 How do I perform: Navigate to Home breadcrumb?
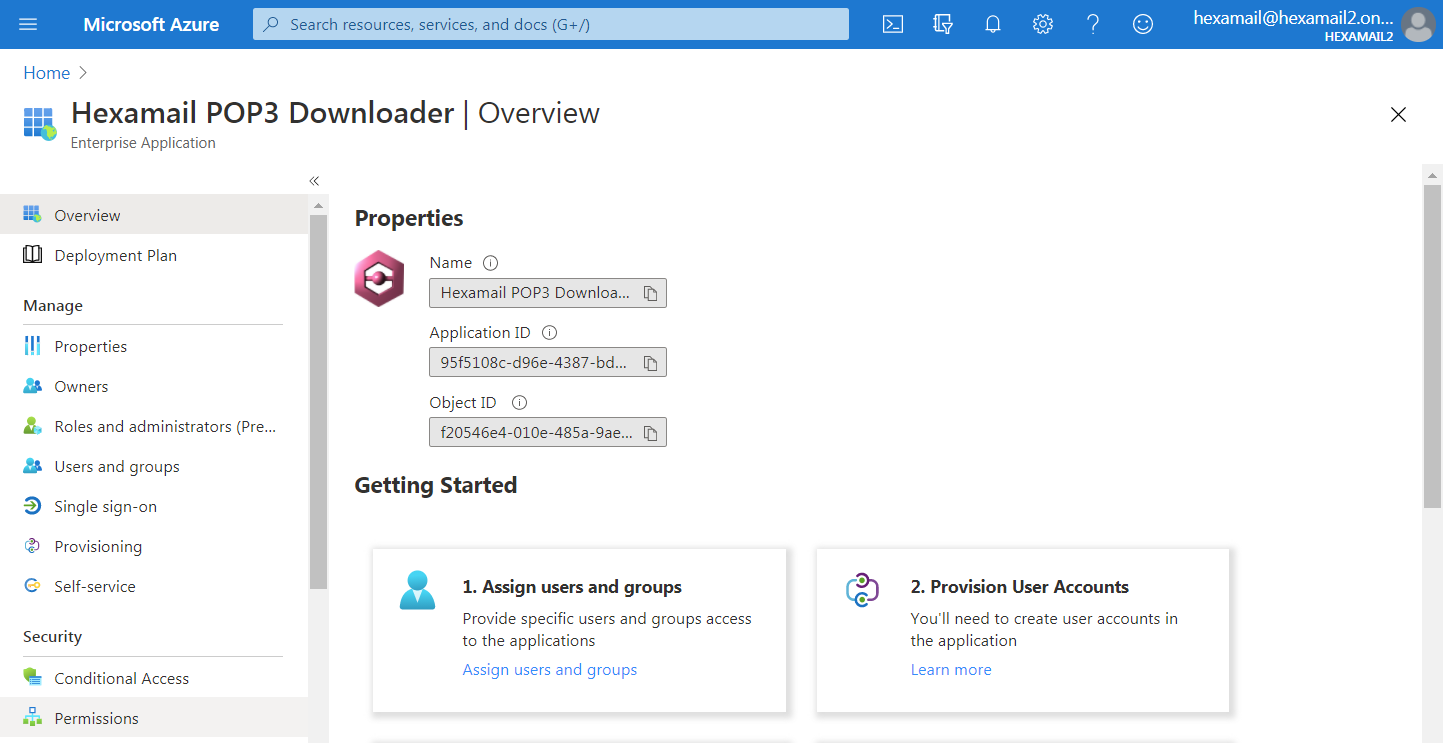[x=47, y=73]
